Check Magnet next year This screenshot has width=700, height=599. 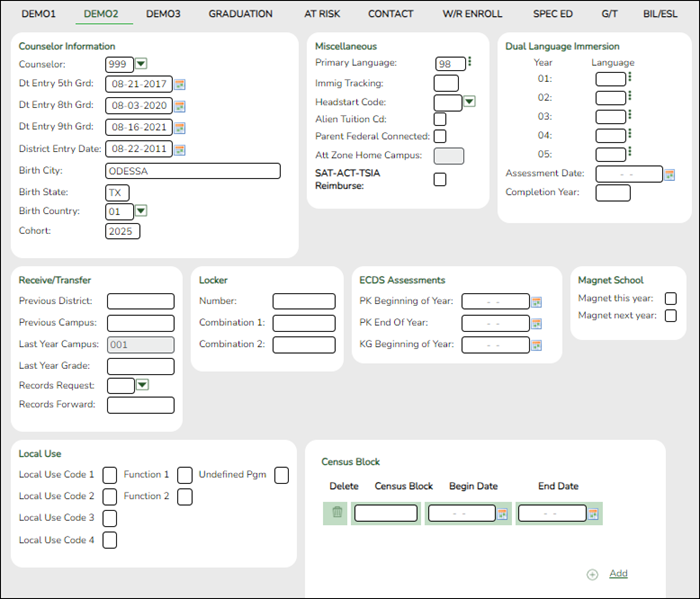click(671, 316)
